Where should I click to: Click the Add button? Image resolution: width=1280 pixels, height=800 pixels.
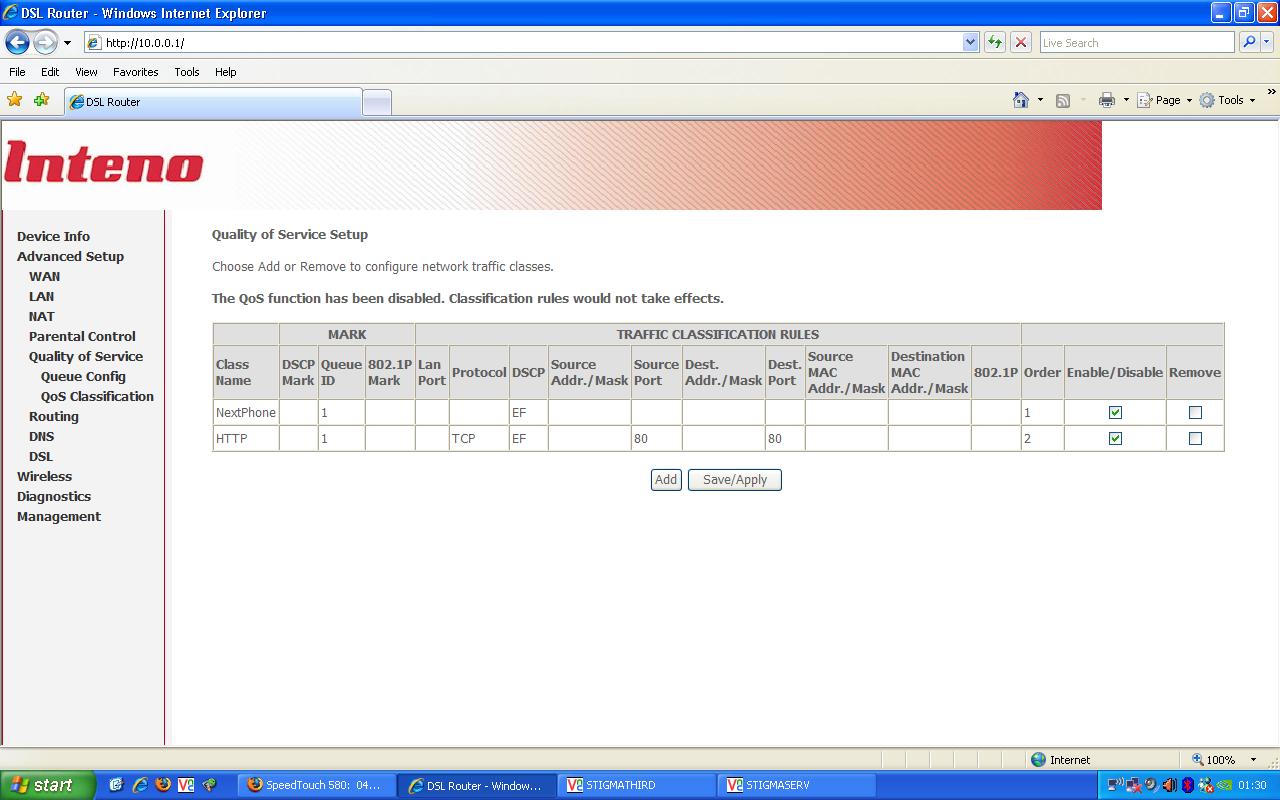point(666,480)
